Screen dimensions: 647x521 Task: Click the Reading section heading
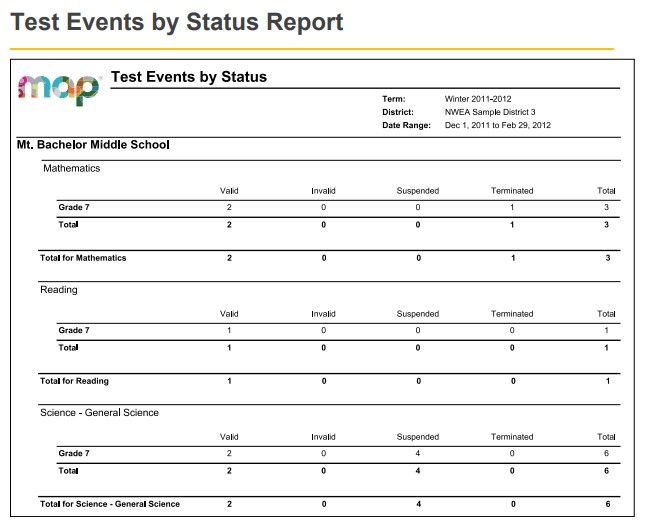click(58, 290)
